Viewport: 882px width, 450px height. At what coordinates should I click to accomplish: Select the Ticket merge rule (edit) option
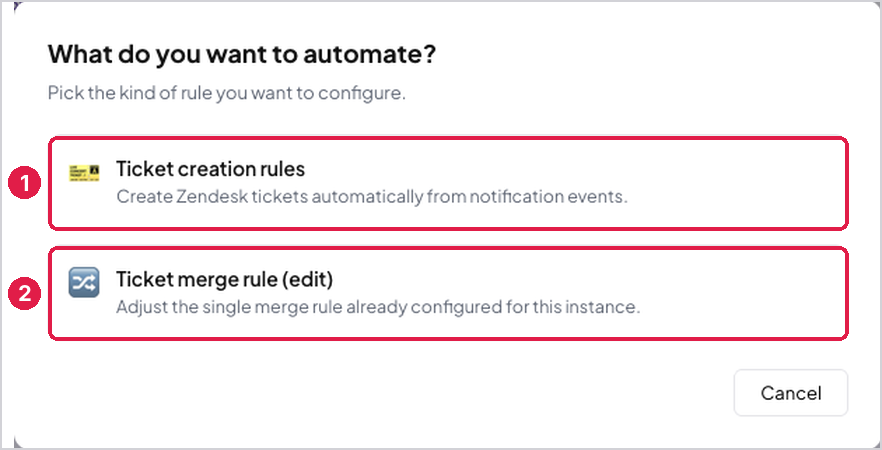[x=448, y=294]
